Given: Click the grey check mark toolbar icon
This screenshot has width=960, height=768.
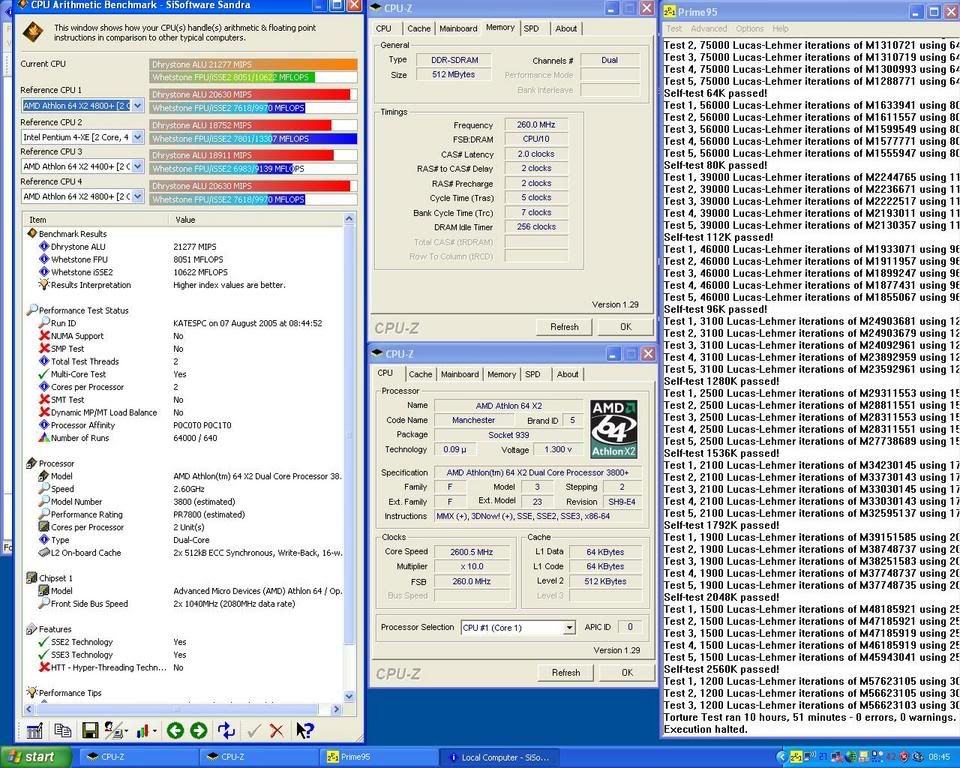Looking at the screenshot, I should [254, 730].
